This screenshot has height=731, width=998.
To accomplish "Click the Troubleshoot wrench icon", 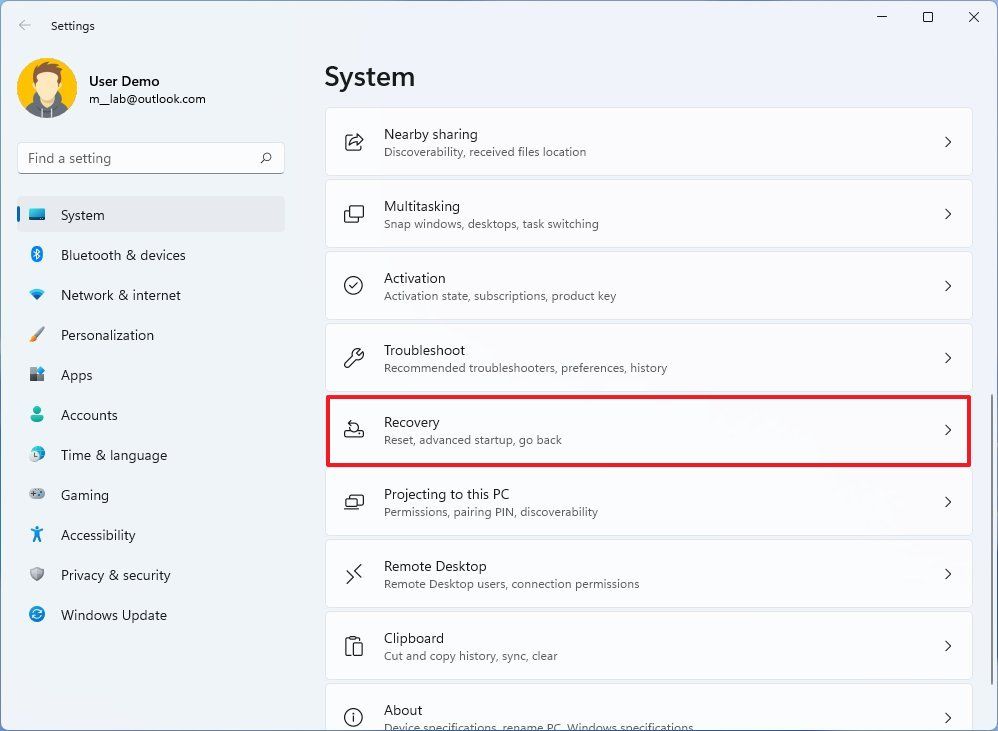I will pyautogui.click(x=354, y=358).
